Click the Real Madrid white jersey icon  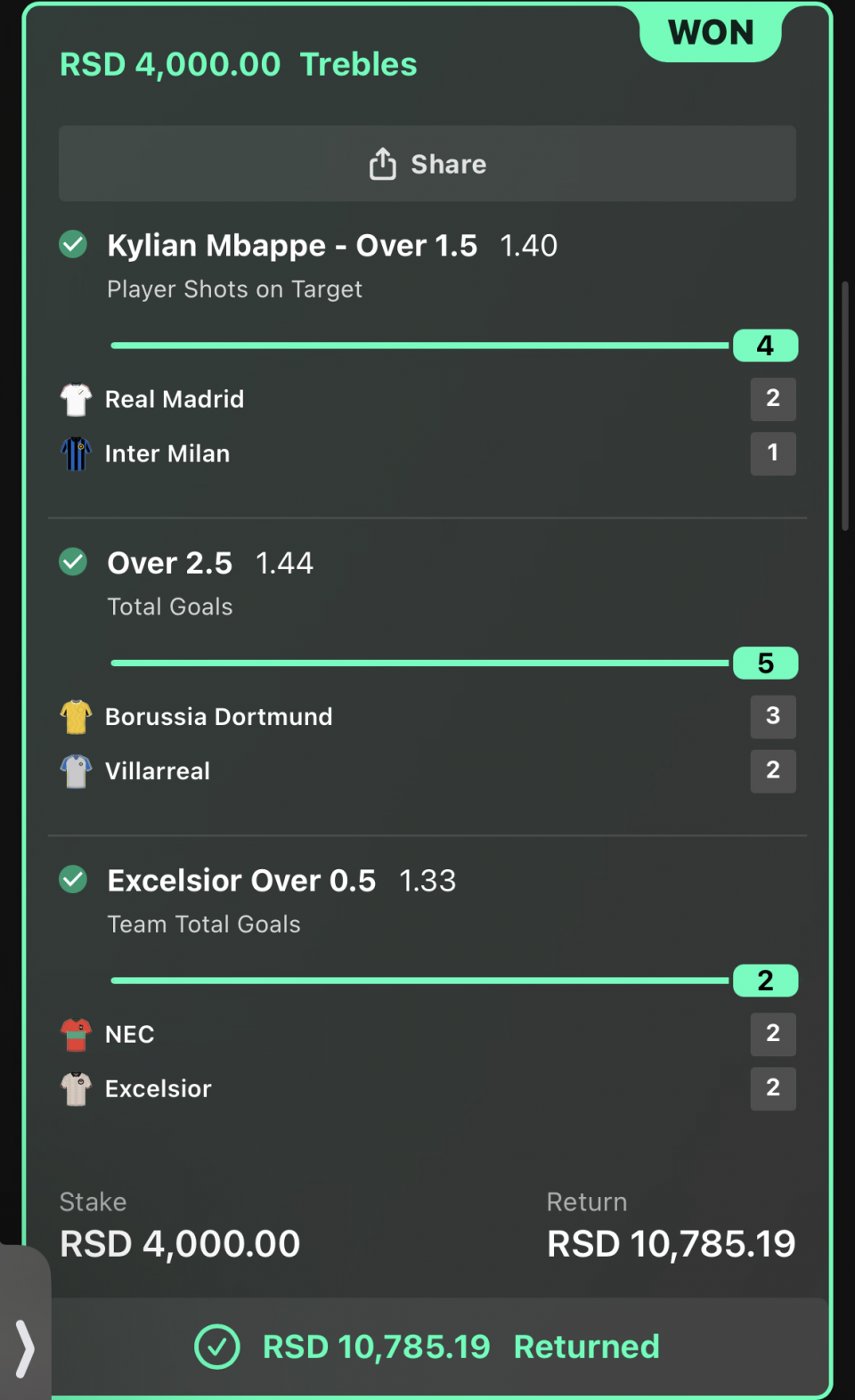tap(76, 400)
